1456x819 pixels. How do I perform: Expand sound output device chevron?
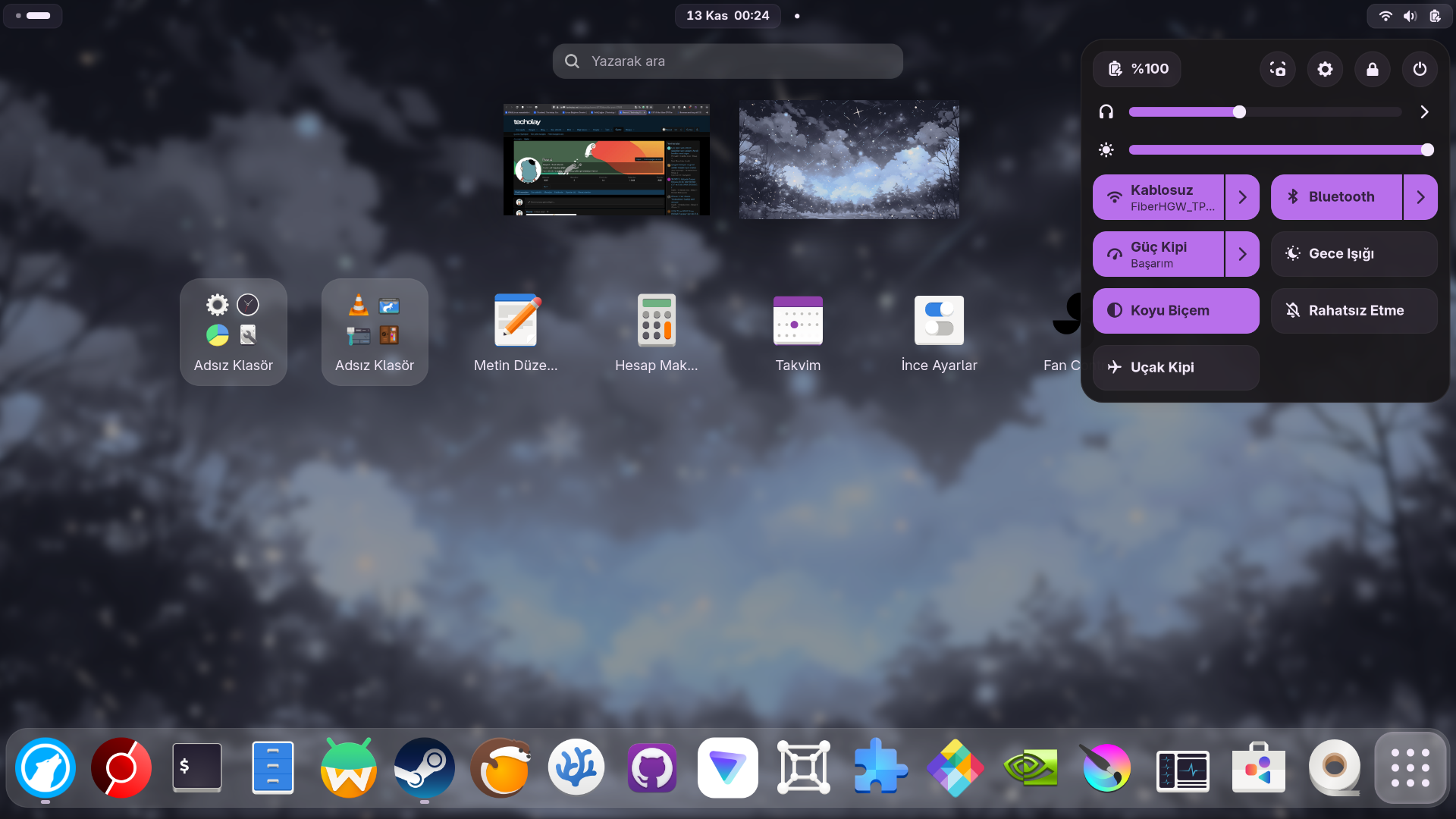[1424, 112]
